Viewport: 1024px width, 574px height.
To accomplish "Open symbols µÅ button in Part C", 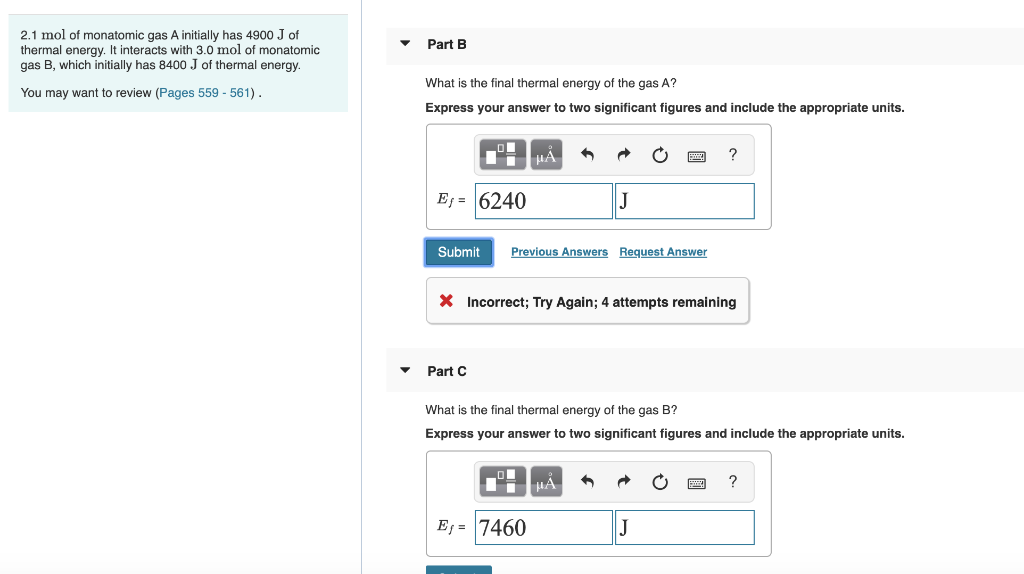I will click(546, 482).
